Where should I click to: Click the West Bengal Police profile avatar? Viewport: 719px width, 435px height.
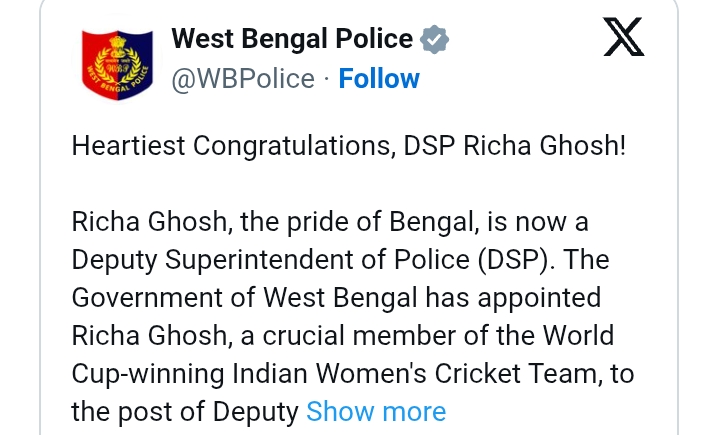(x=116, y=58)
